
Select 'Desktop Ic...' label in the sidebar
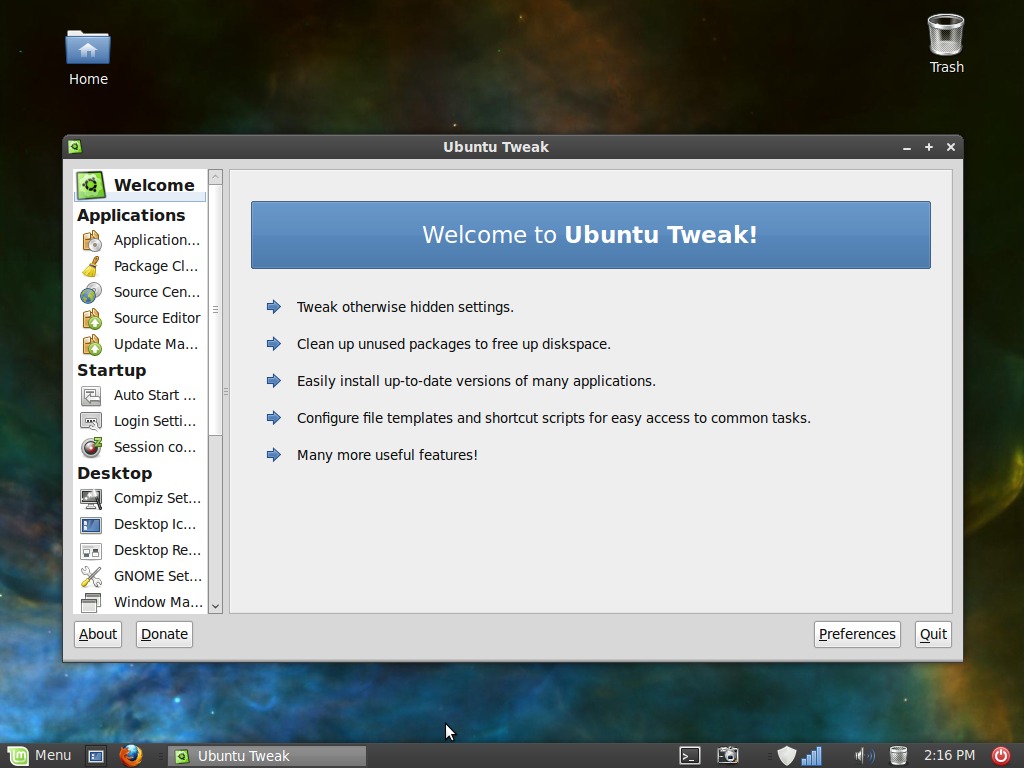[155, 524]
